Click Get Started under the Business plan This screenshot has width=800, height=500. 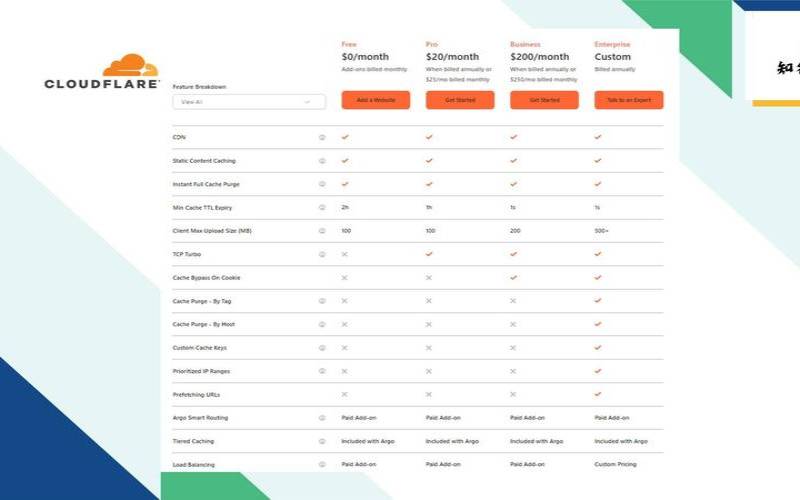click(x=544, y=100)
